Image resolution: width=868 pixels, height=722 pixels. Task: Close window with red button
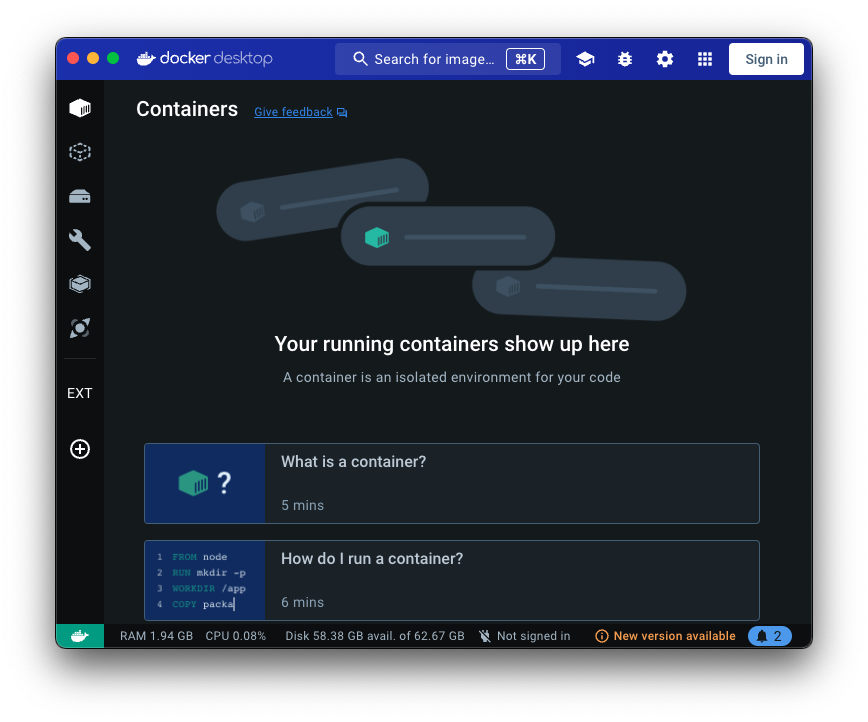[73, 58]
